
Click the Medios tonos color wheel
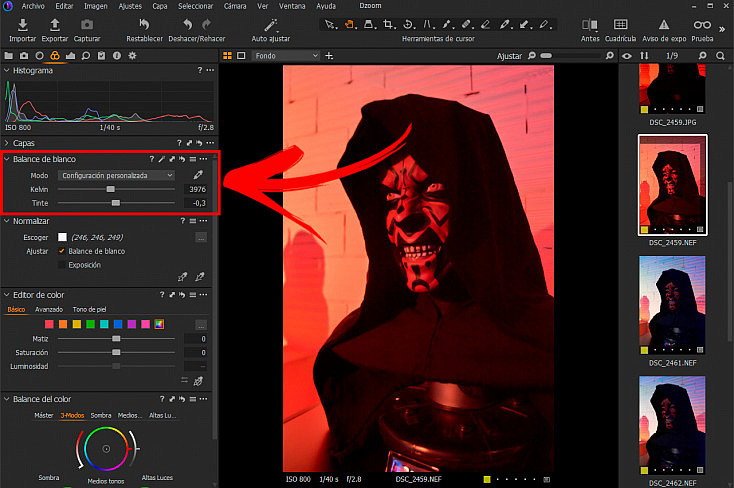pos(106,449)
